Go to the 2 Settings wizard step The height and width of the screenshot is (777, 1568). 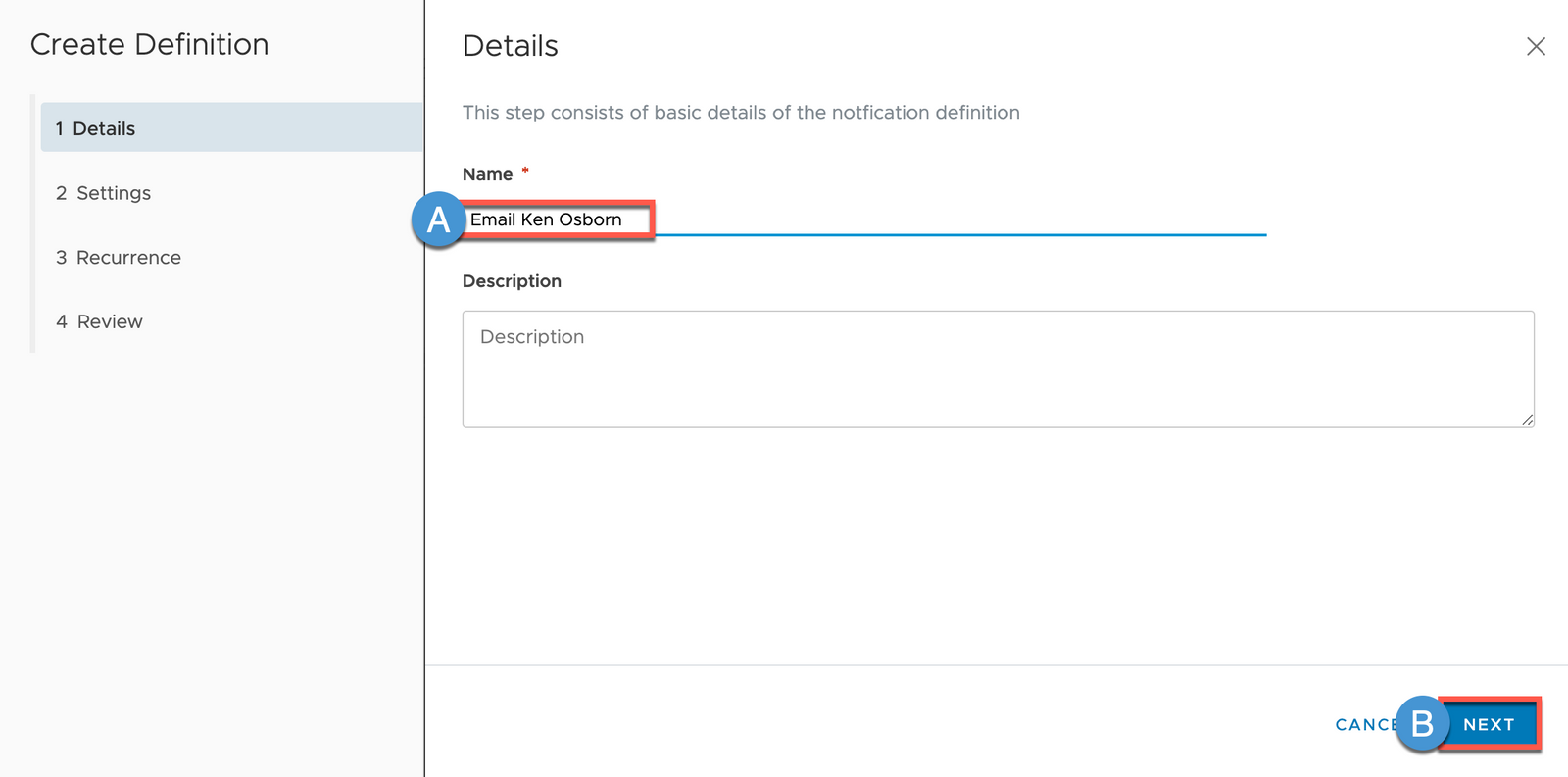coord(104,193)
